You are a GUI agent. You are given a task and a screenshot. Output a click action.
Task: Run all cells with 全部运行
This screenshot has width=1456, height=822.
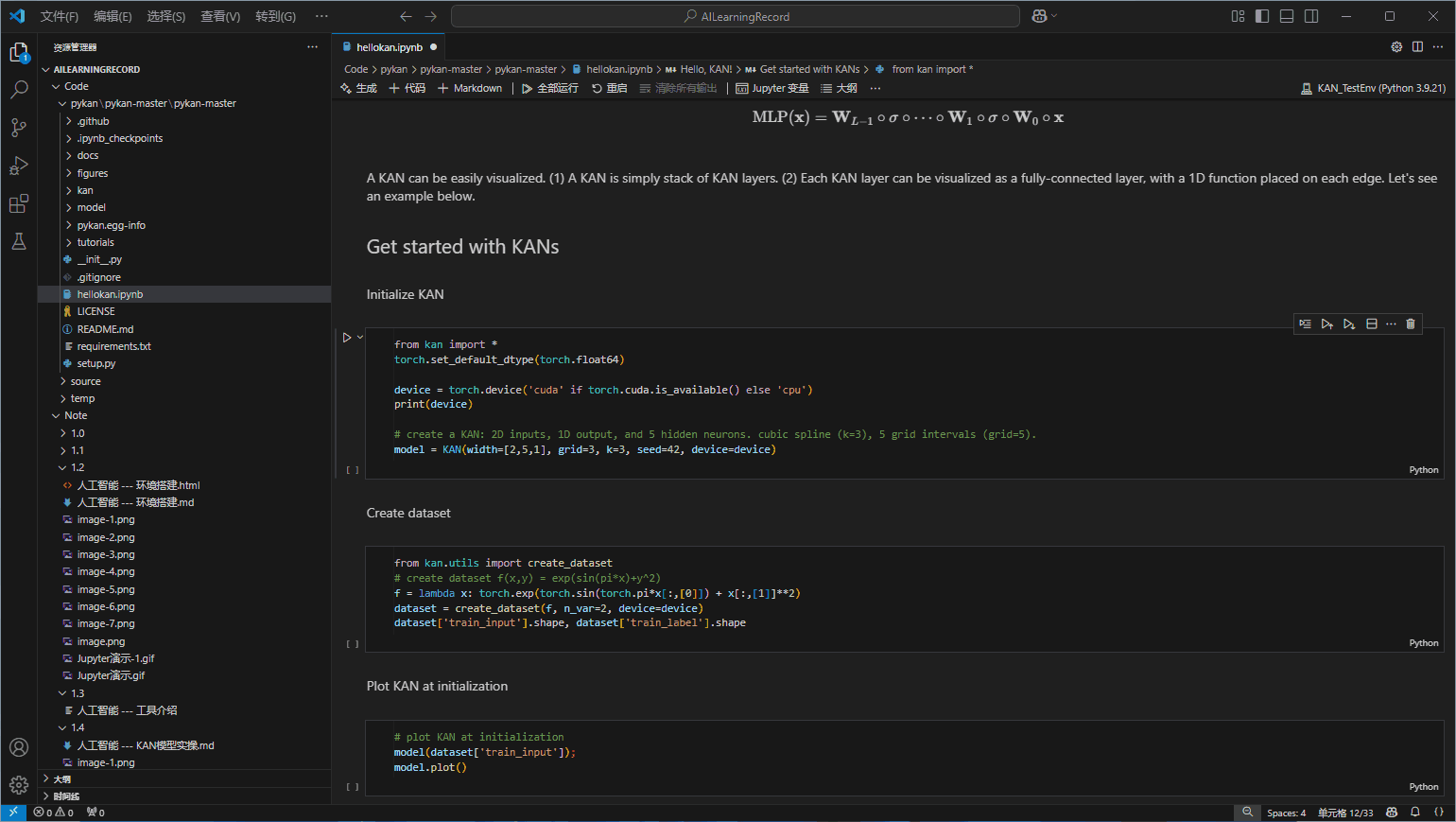pos(549,88)
